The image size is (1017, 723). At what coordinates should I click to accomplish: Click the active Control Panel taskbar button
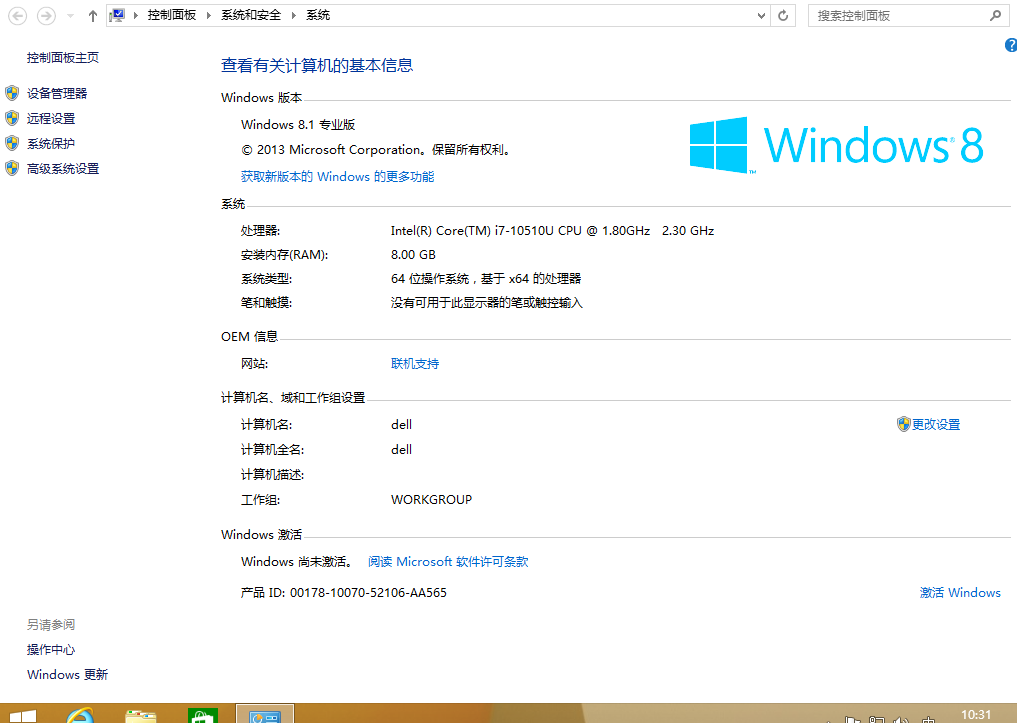[x=265, y=714]
